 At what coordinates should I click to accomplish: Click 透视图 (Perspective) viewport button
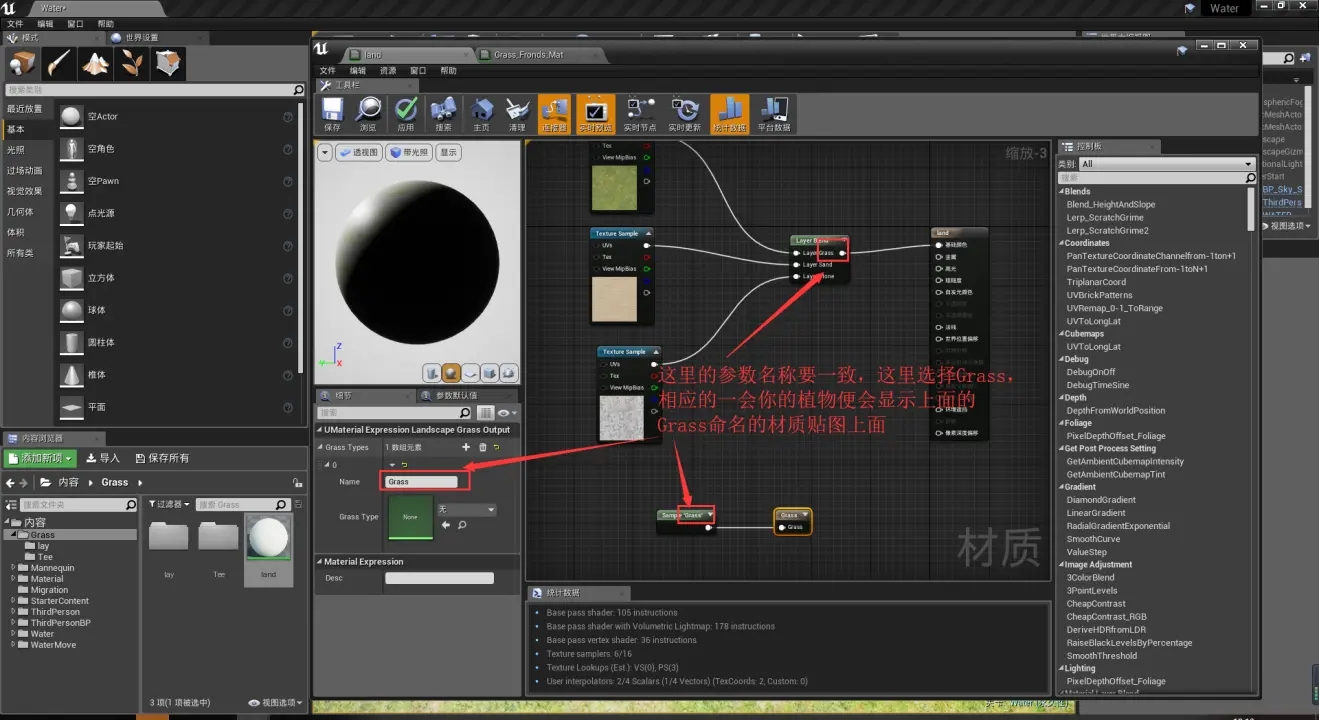360,153
